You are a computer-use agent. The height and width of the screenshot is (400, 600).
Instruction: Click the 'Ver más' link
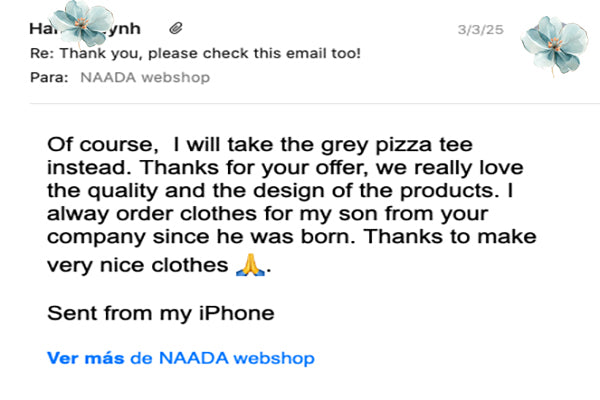pos(86,357)
